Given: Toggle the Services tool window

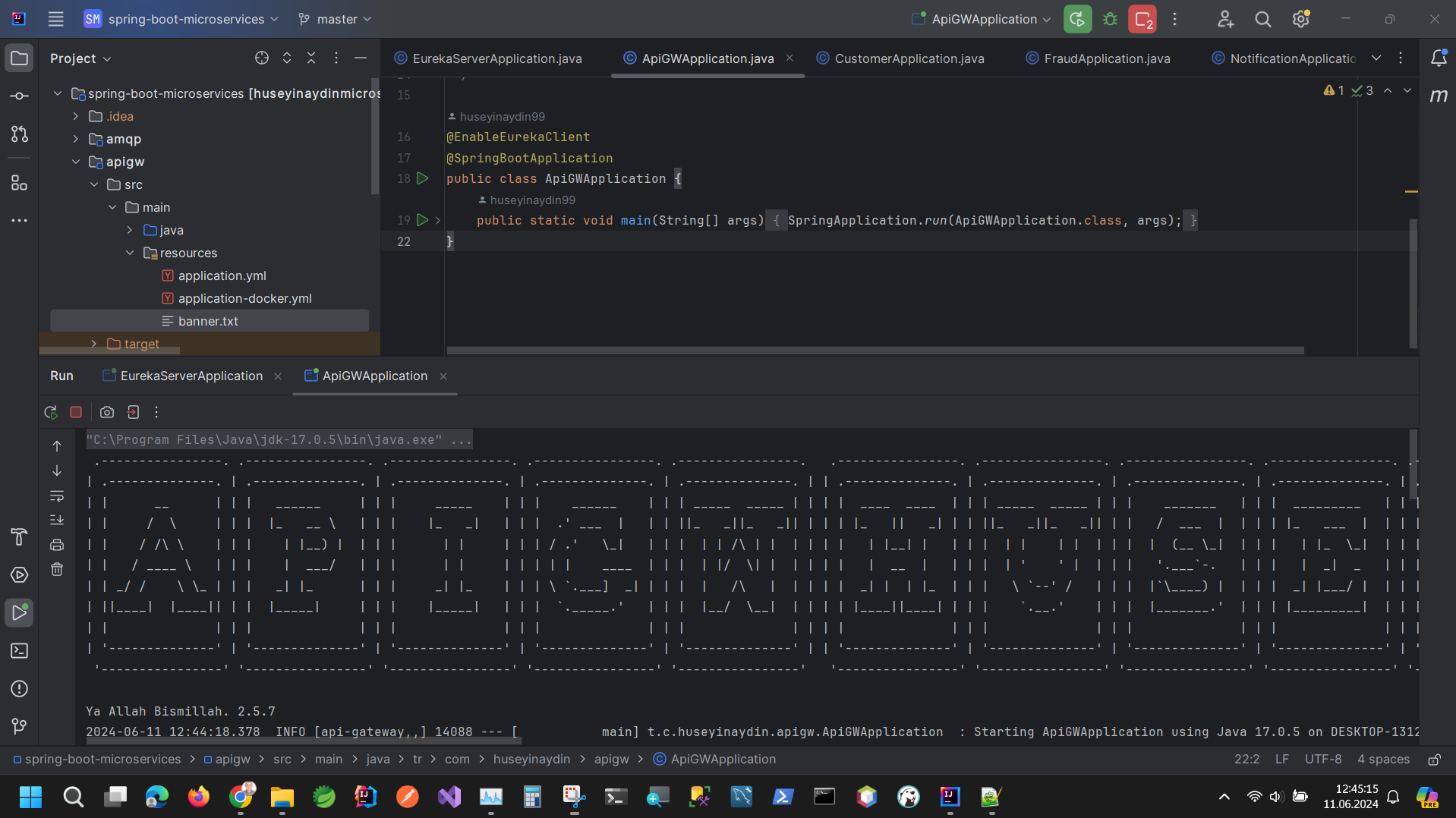Looking at the screenshot, I should [x=20, y=575].
